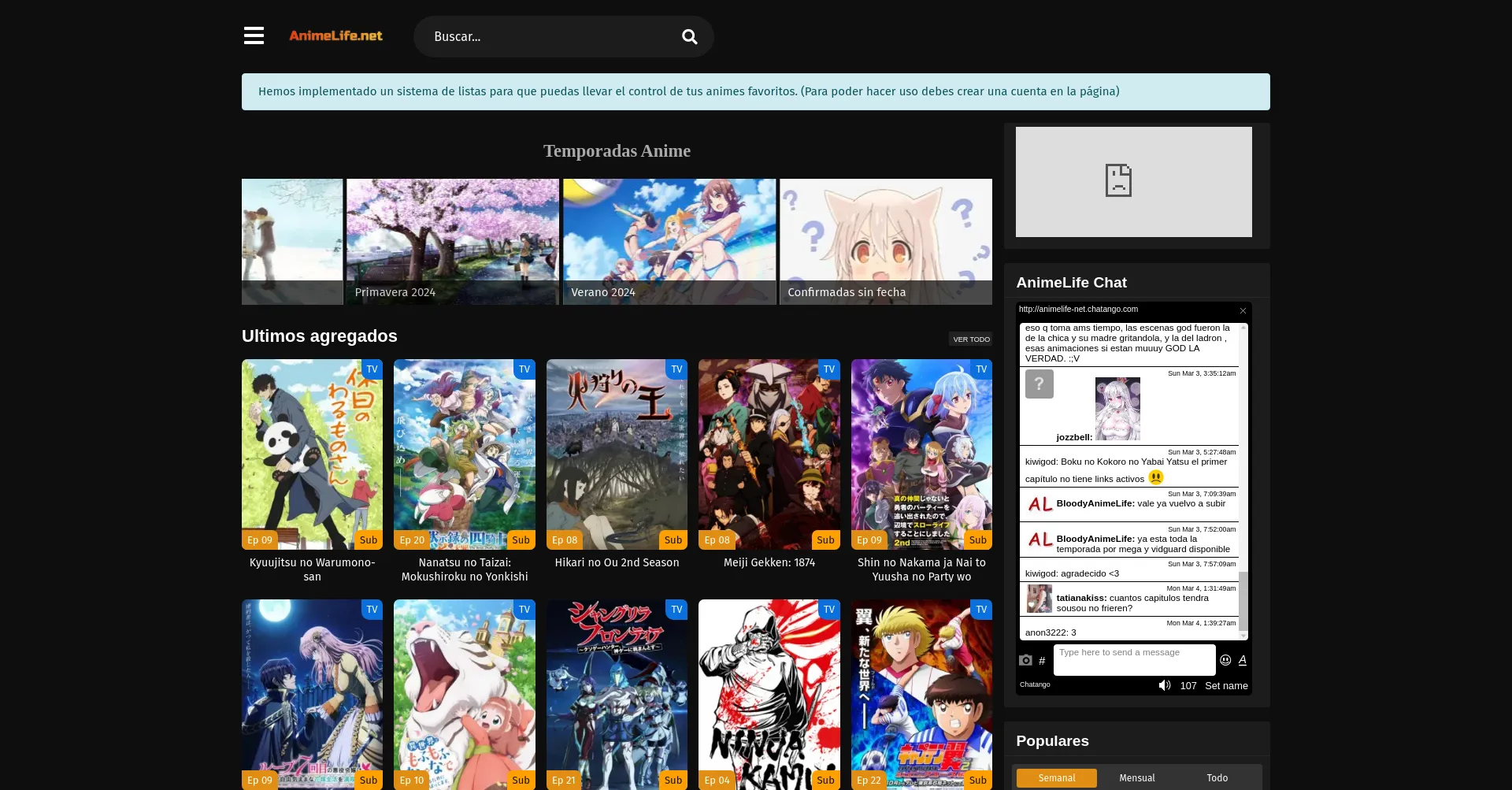Click Sub badge on Shin no Nakama
This screenshot has width=1512, height=790.
(x=978, y=540)
